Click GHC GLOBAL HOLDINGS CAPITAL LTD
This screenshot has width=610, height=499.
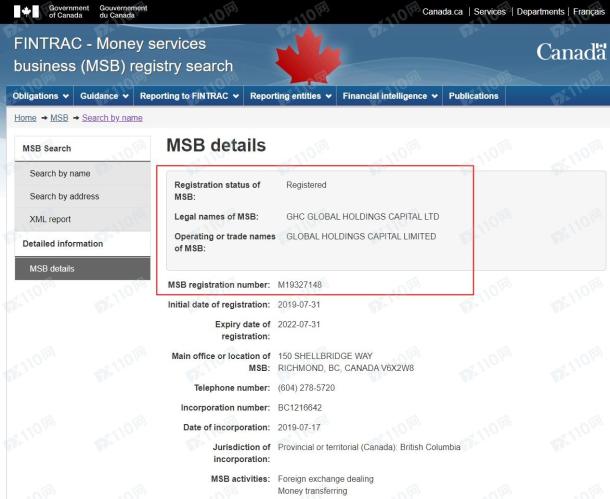click(363, 217)
